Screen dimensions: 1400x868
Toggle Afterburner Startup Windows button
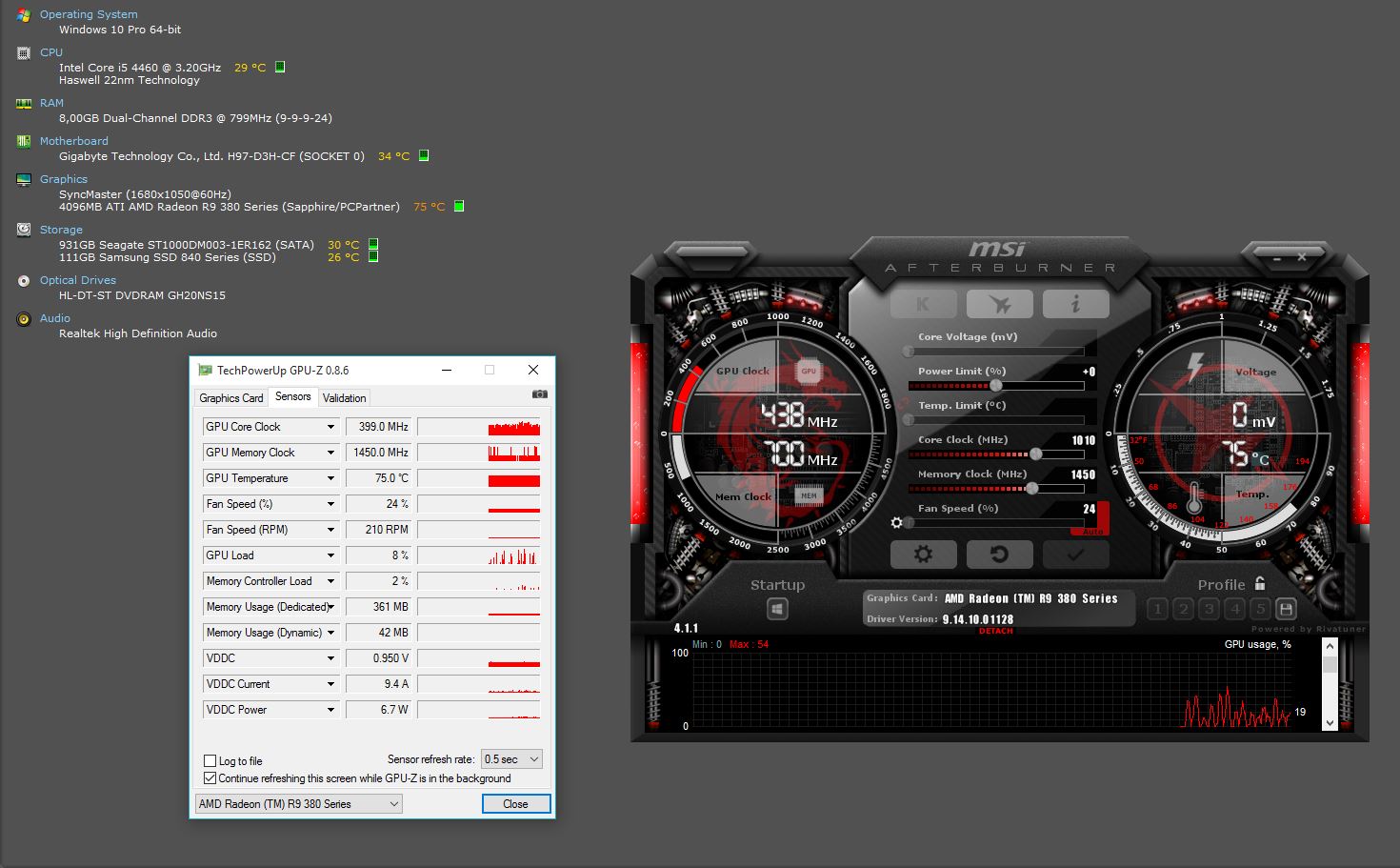tap(778, 609)
